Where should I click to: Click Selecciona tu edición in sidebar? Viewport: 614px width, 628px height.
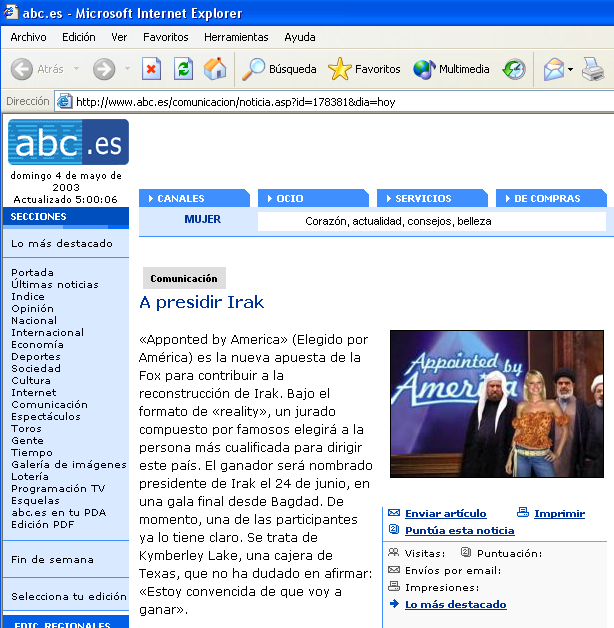(x=69, y=596)
